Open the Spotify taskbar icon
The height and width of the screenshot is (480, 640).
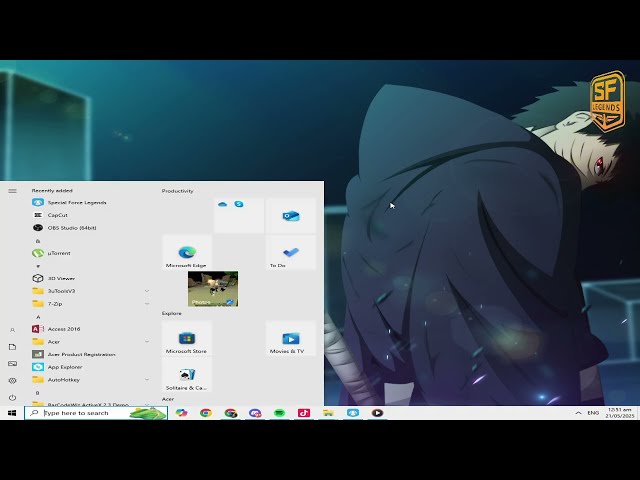tap(280, 413)
